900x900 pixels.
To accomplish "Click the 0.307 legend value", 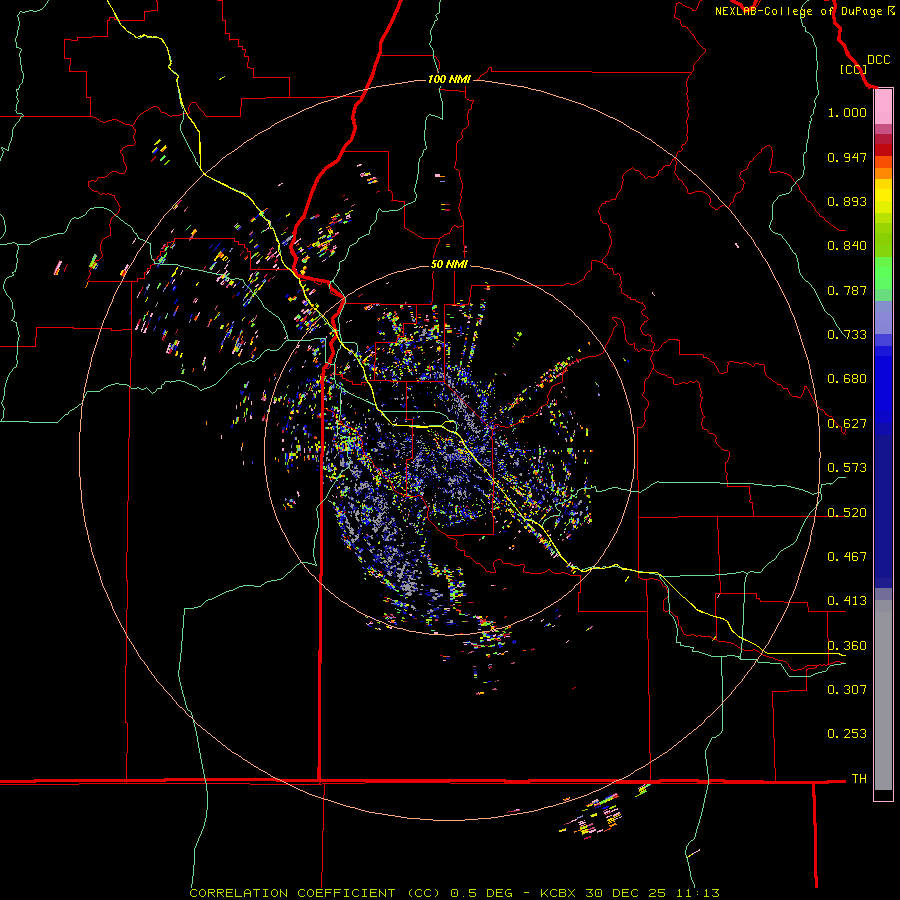I will pos(847,690).
